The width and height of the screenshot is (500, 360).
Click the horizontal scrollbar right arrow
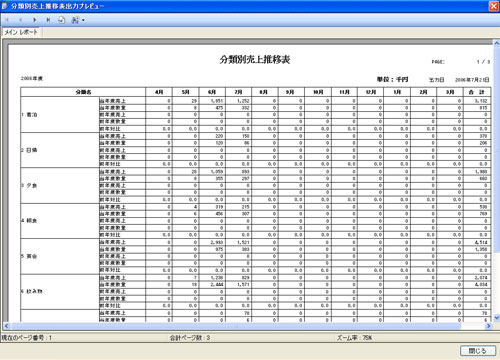(489, 326)
